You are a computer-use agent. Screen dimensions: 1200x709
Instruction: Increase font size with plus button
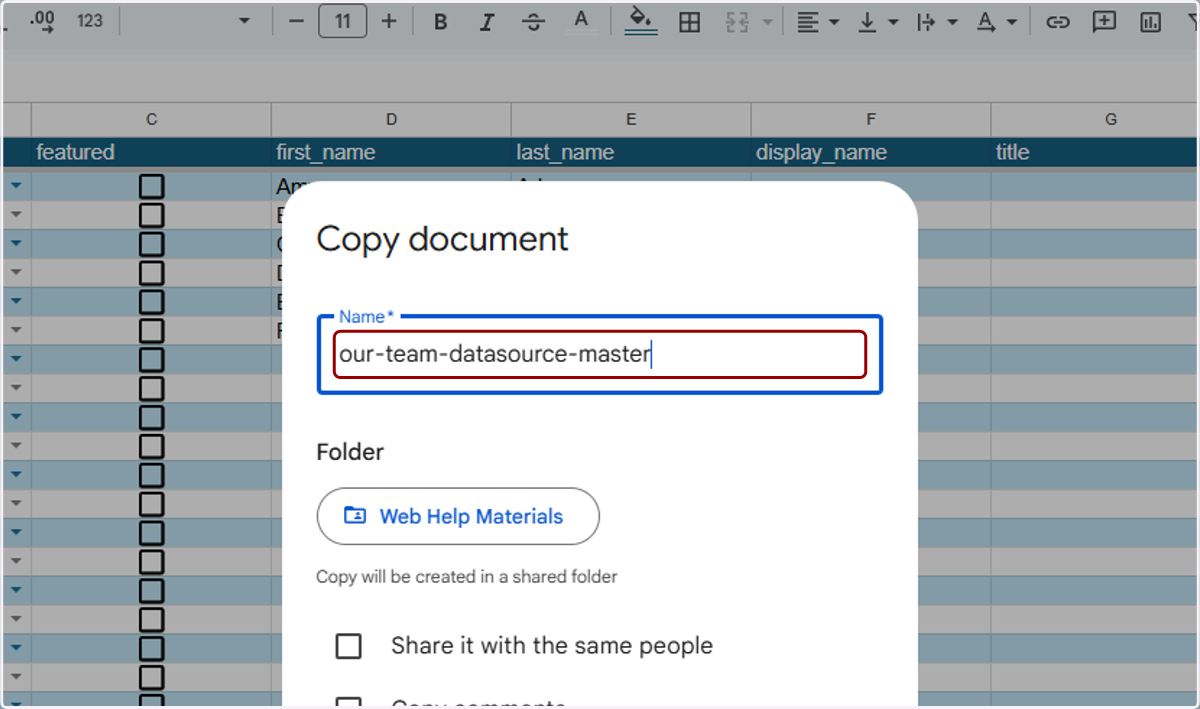(x=390, y=21)
